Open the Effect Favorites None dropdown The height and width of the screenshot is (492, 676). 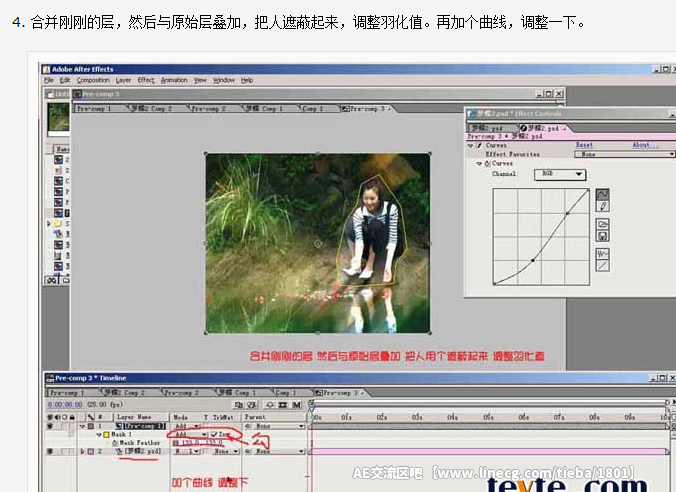(624, 154)
